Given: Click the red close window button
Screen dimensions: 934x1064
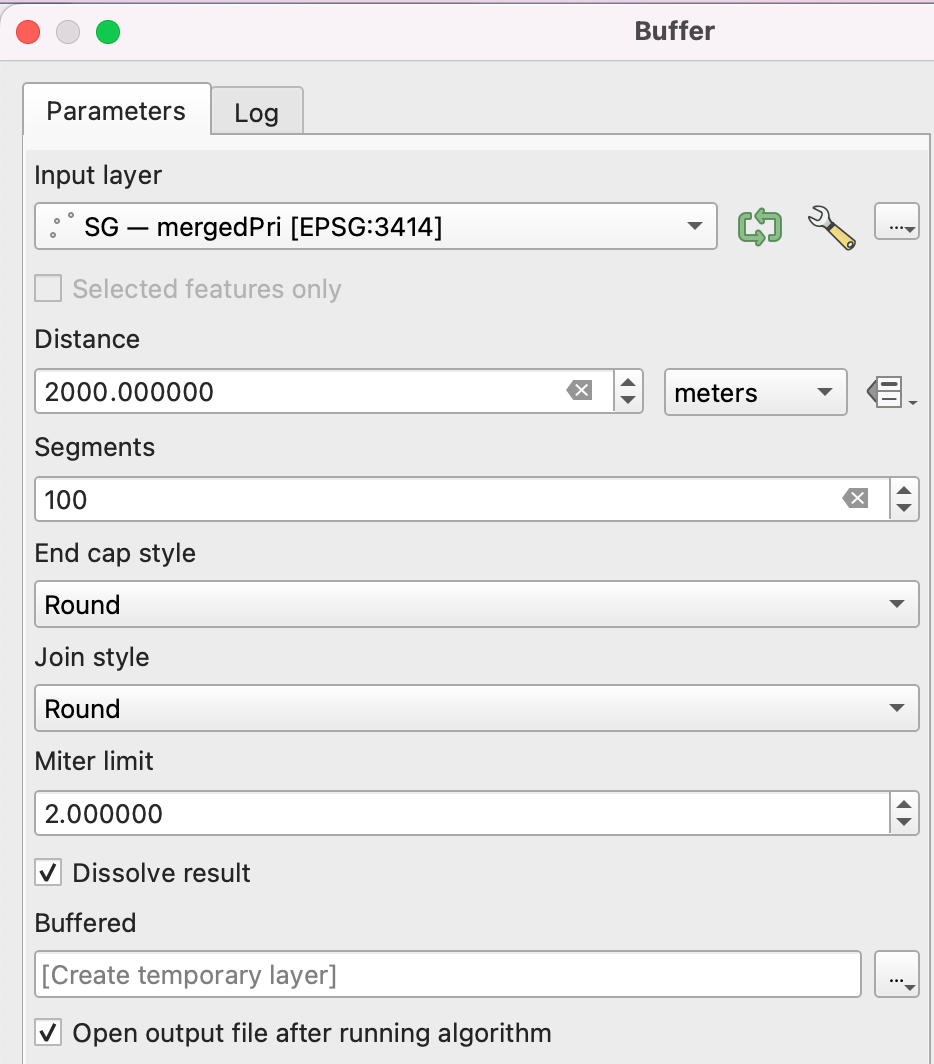Looking at the screenshot, I should tap(29, 31).
